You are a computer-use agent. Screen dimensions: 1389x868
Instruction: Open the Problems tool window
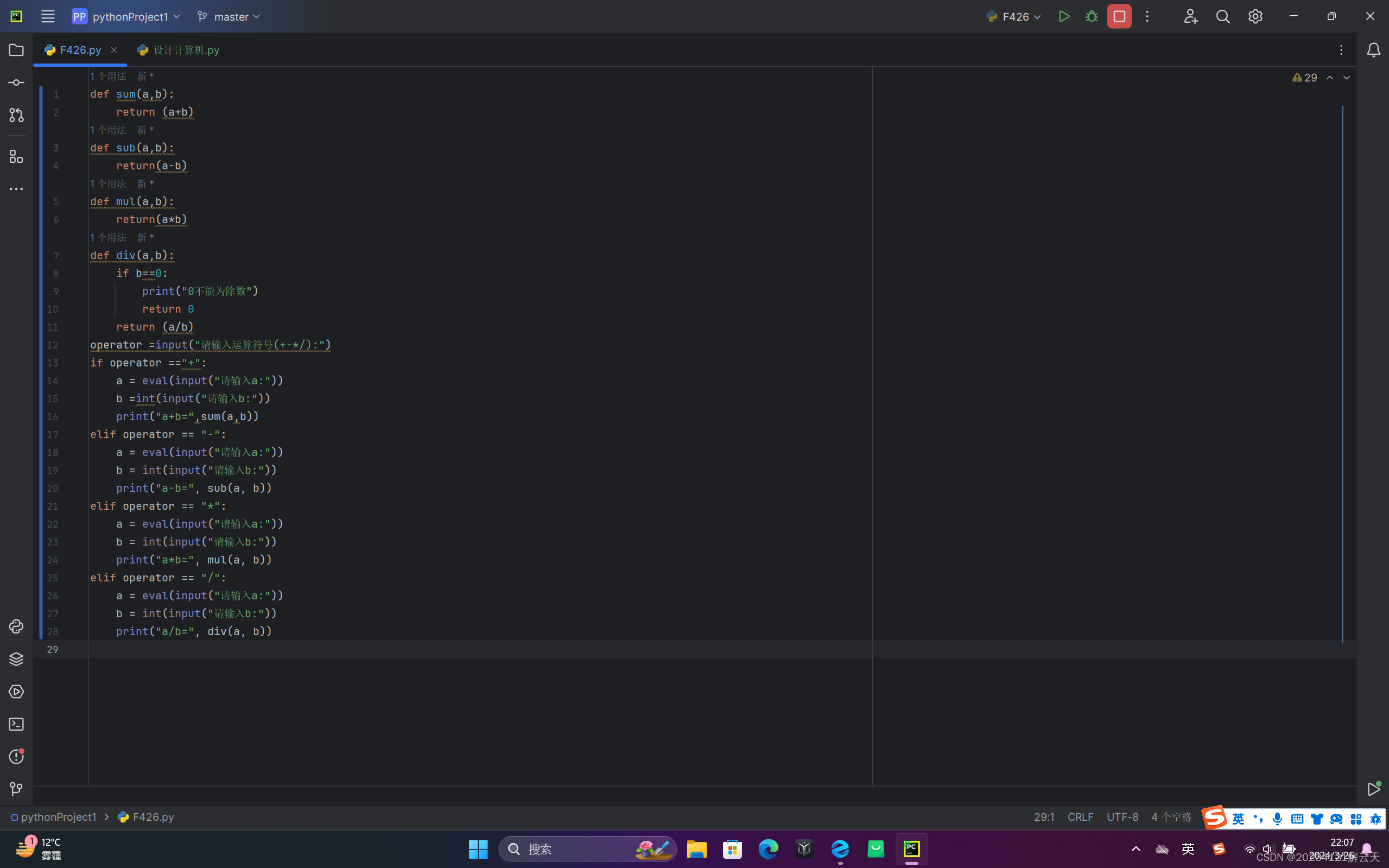point(16,757)
